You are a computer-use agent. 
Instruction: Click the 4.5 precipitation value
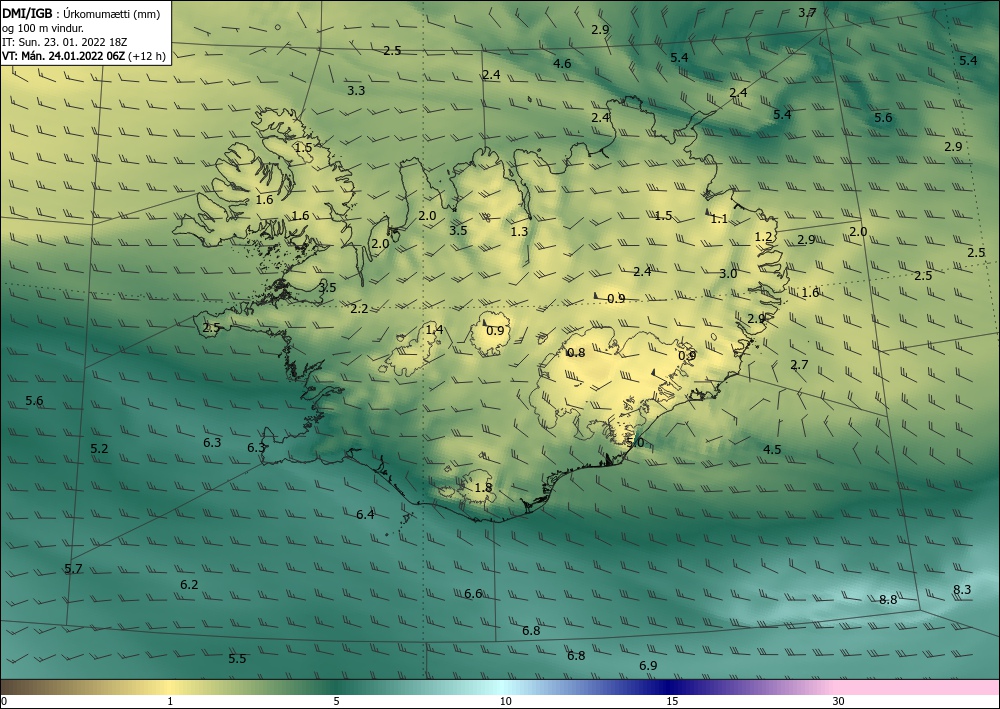772,450
